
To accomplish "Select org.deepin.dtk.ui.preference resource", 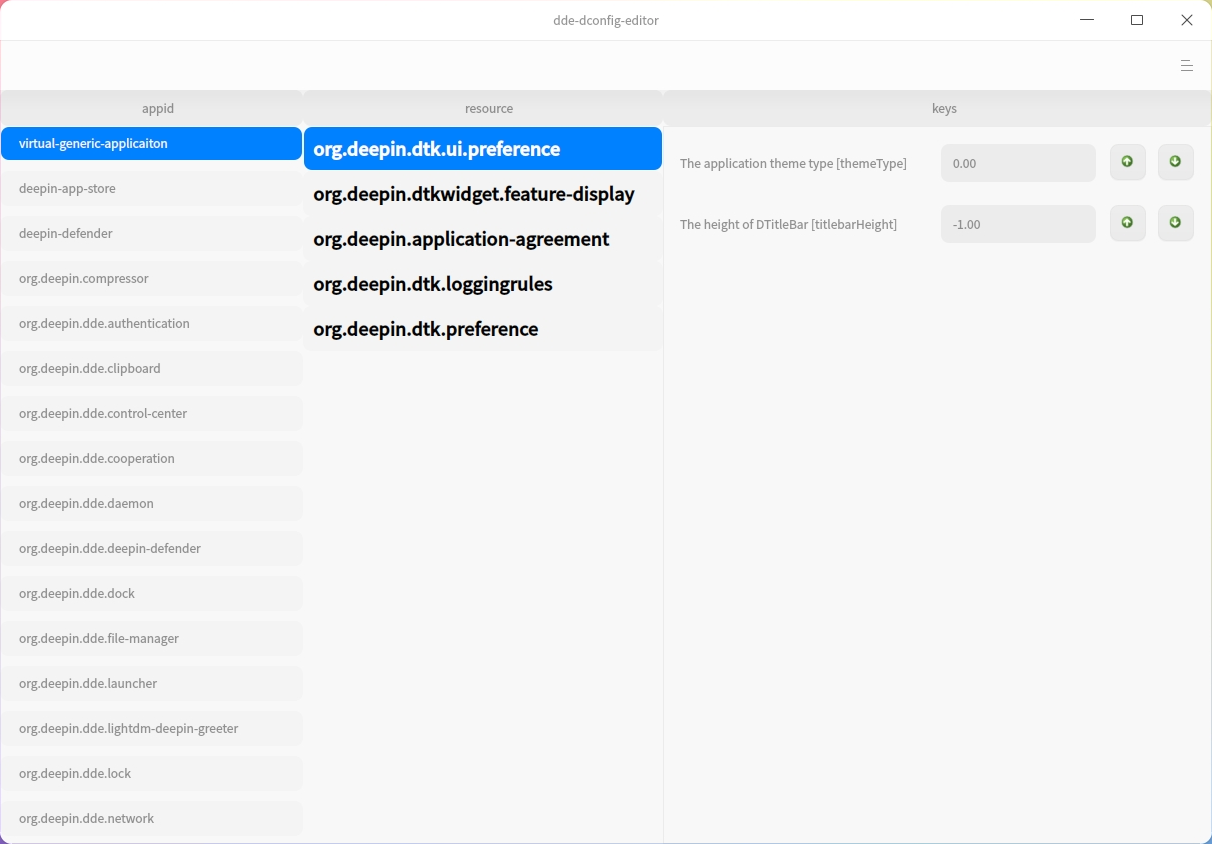I will [483, 149].
